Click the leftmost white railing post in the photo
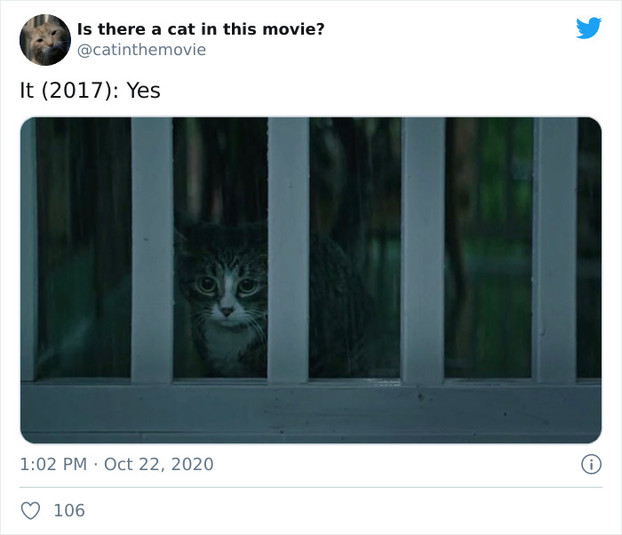The height and width of the screenshot is (535, 622). (152, 250)
